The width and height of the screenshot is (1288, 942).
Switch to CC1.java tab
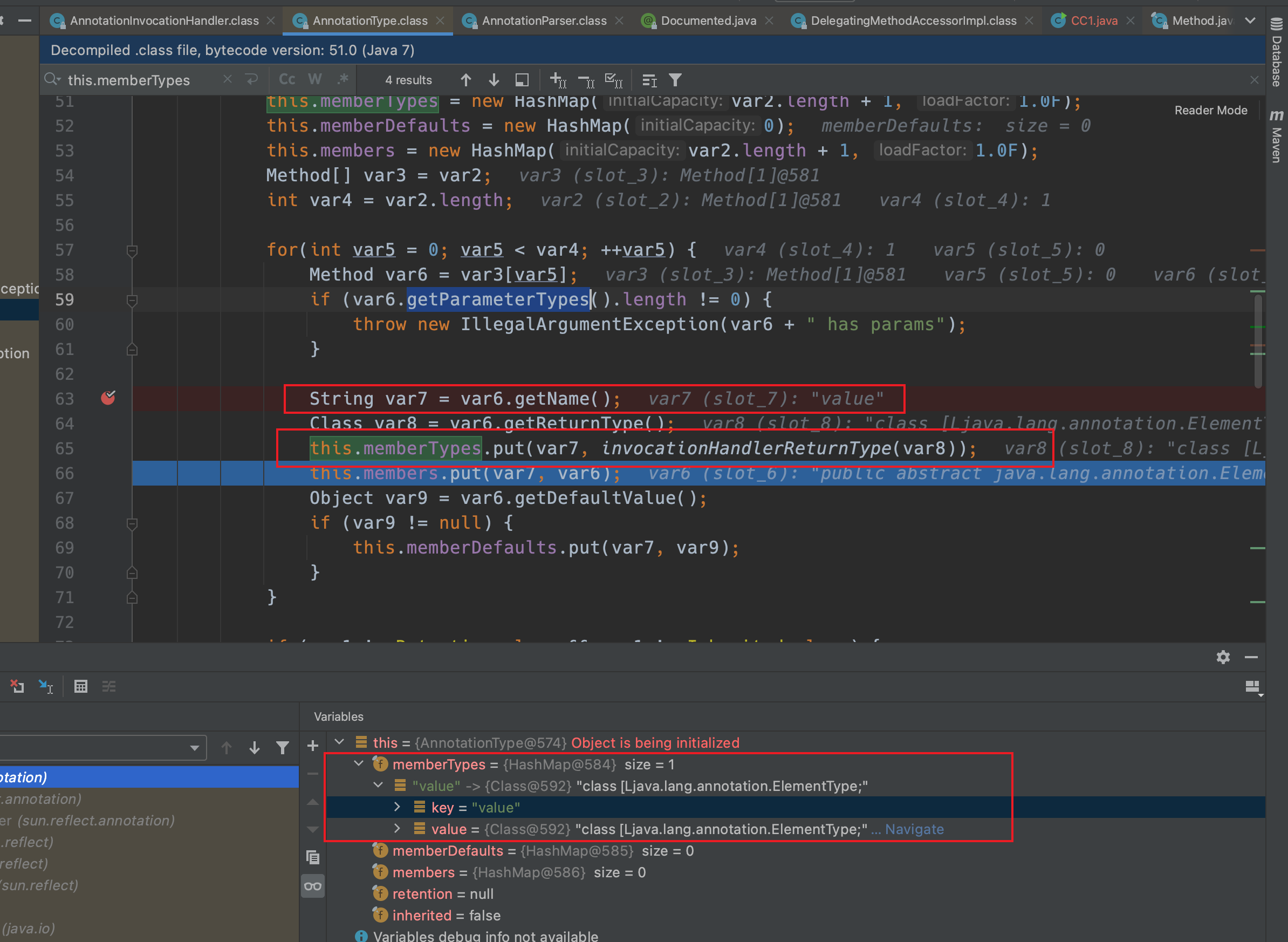point(1093,21)
